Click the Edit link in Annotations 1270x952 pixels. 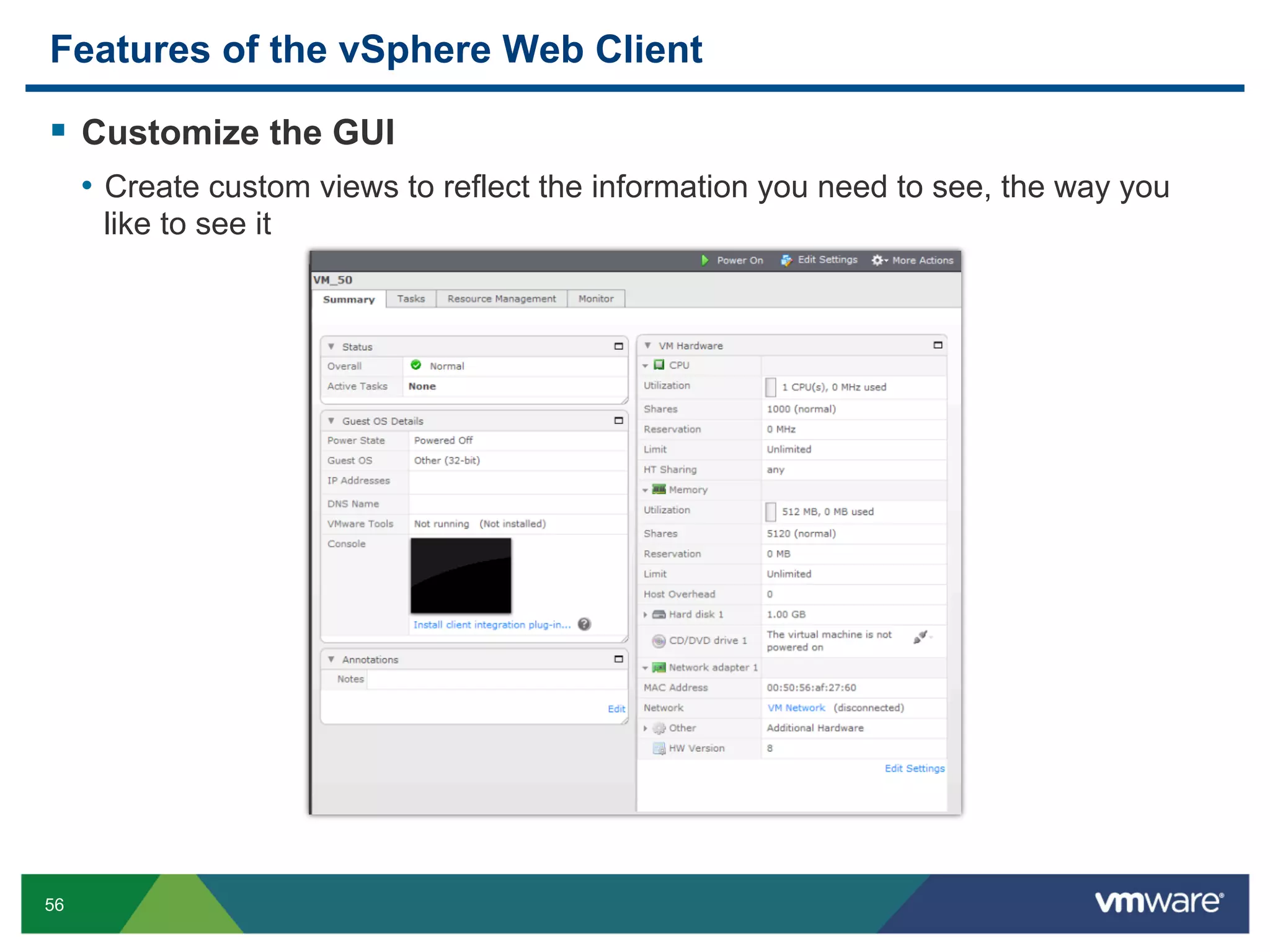[x=616, y=708]
